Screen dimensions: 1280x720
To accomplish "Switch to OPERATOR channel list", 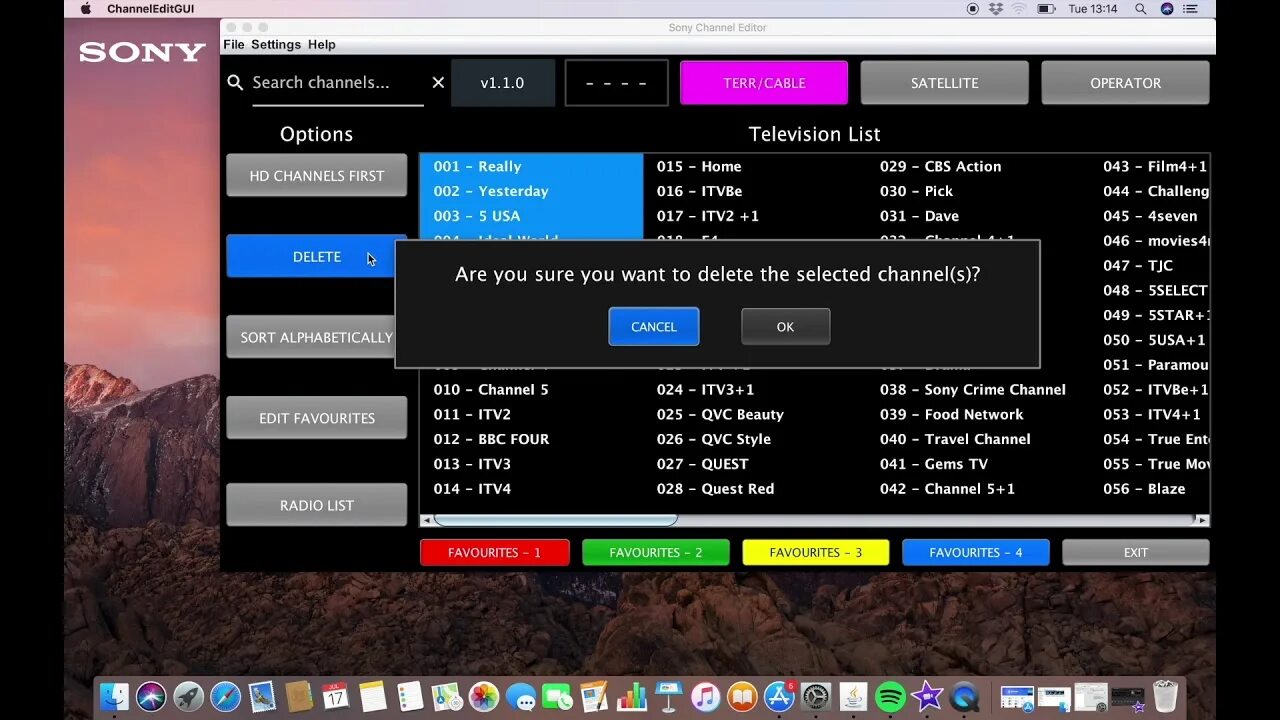I will 1125,83.
